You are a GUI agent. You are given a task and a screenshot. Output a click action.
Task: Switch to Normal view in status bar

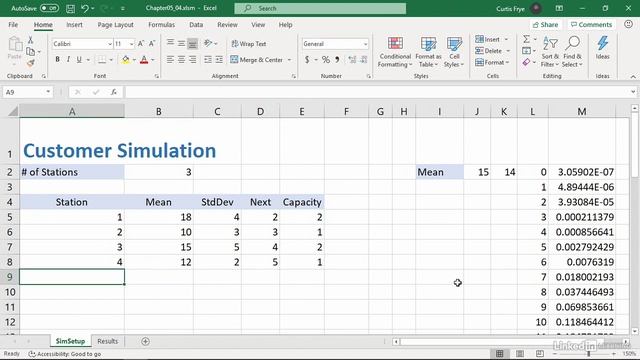[500, 353]
